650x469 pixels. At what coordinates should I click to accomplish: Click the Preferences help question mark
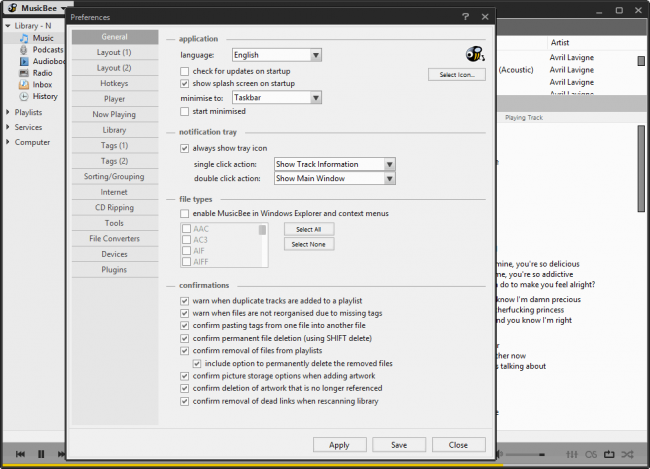pos(466,17)
